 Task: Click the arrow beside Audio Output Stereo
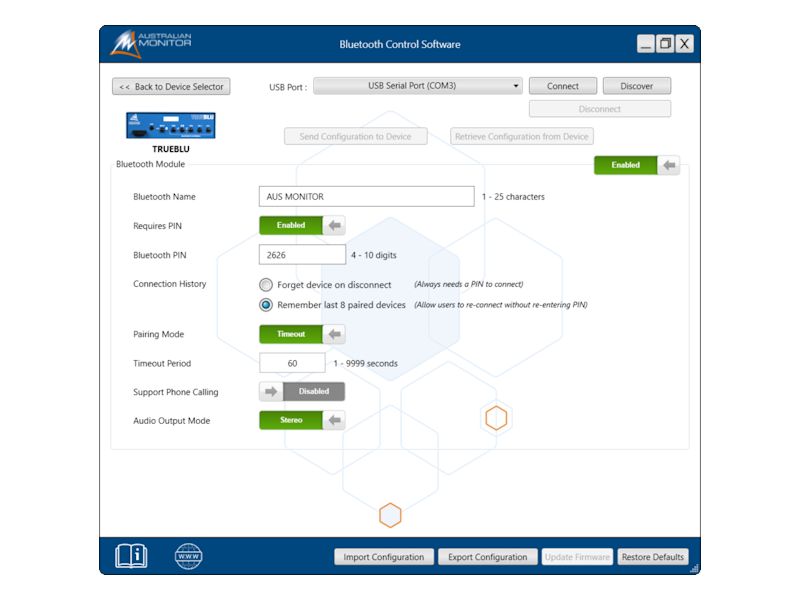tap(335, 421)
